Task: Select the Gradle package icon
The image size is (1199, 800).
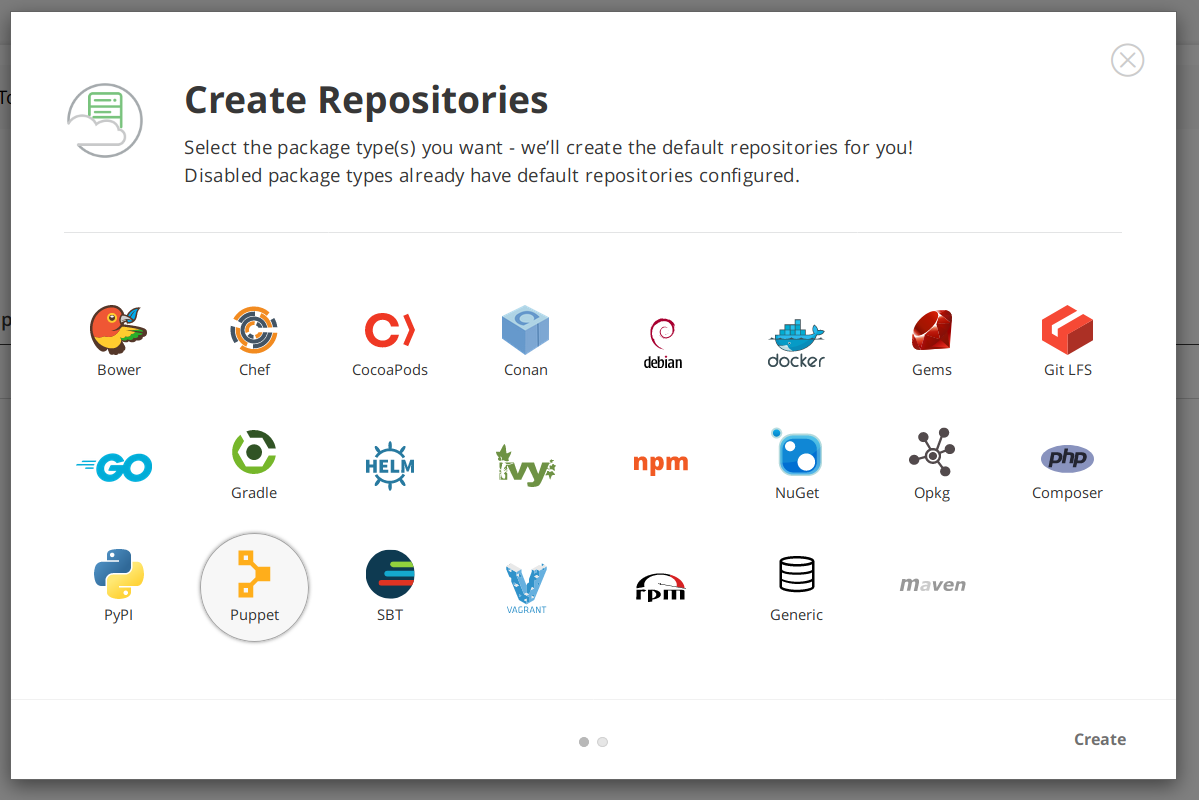Action: (254, 465)
